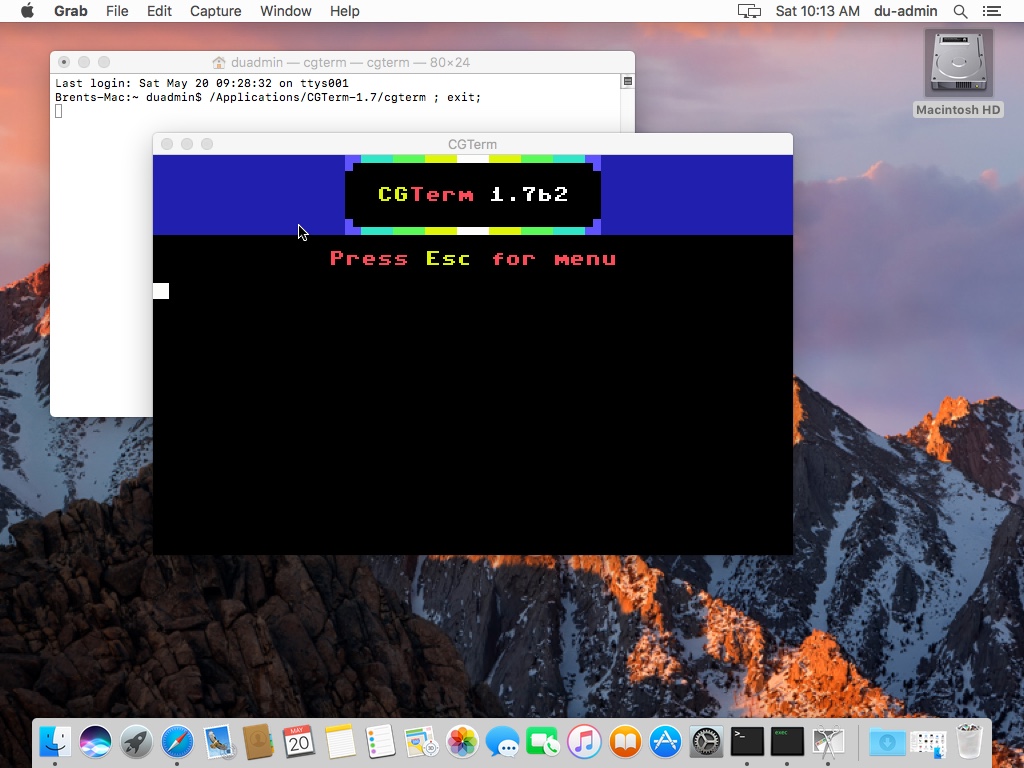Open Trash in the Dock
The width and height of the screenshot is (1024, 768).
click(969, 742)
